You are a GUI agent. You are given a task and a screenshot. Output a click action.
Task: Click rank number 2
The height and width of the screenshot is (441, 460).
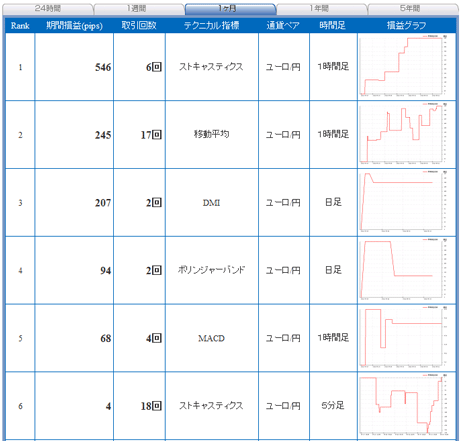pos(20,135)
